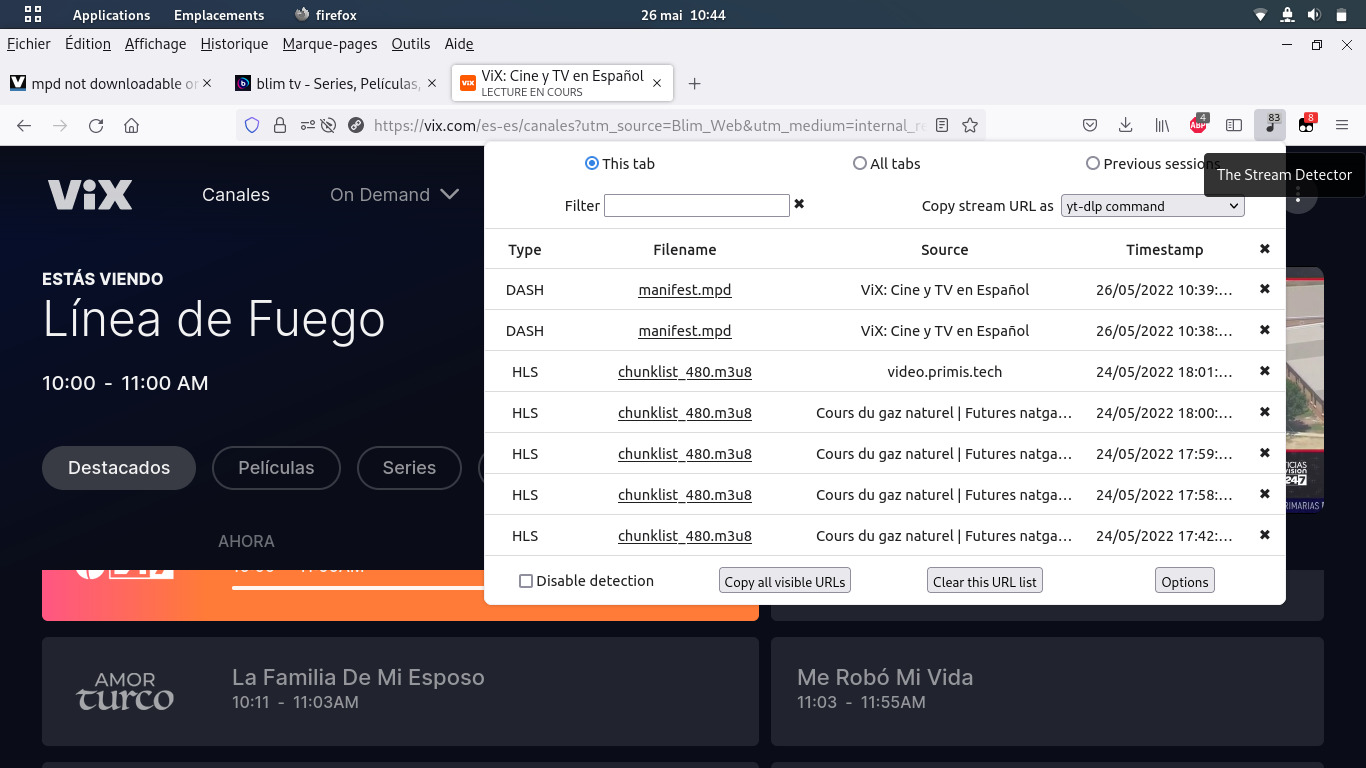The width and height of the screenshot is (1366, 768).
Task: Select the Destacados category pill
Action: [x=119, y=468]
